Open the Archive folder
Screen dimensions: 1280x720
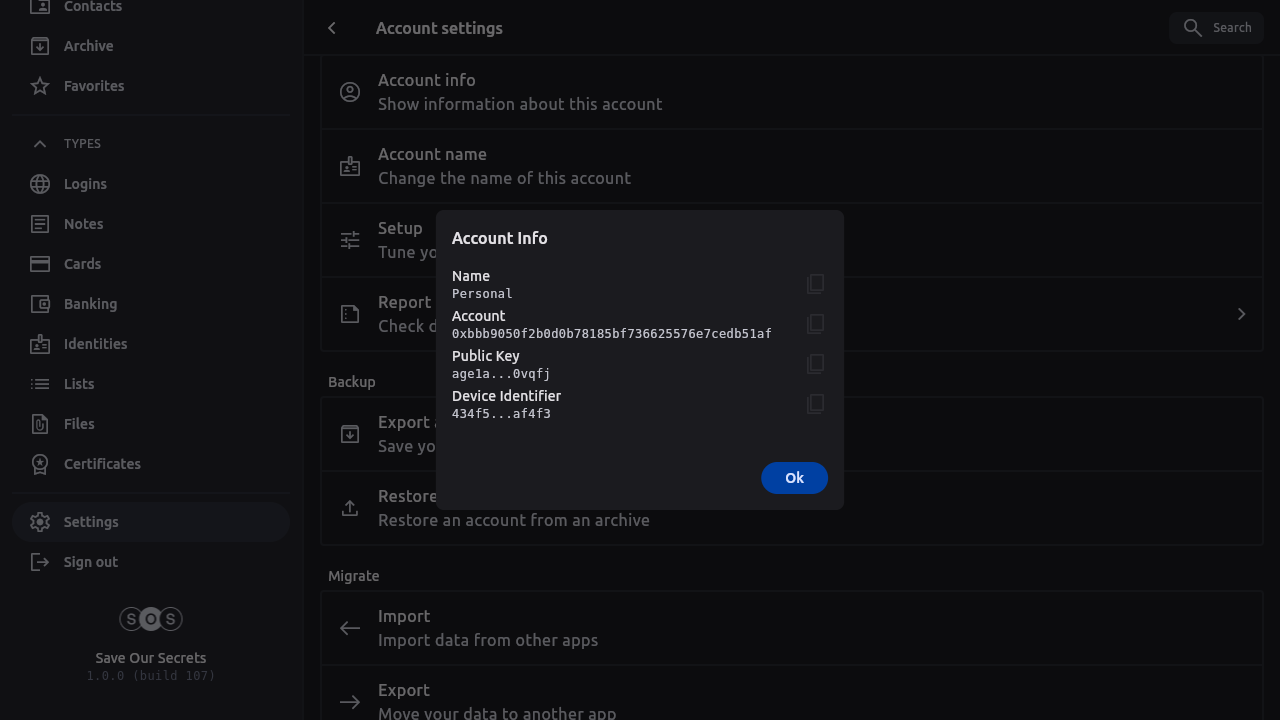88,46
